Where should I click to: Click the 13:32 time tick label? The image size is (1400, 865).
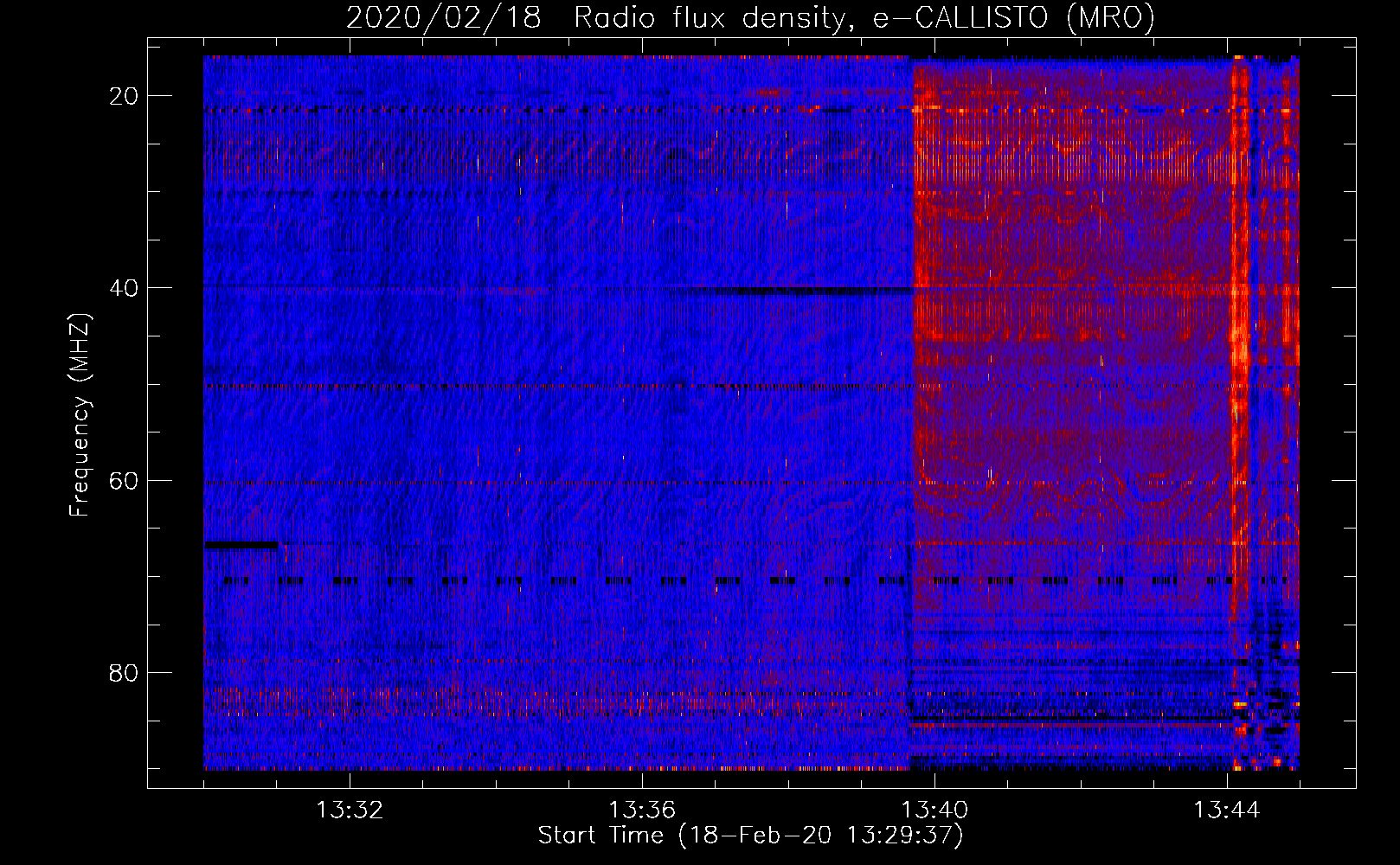[x=350, y=811]
